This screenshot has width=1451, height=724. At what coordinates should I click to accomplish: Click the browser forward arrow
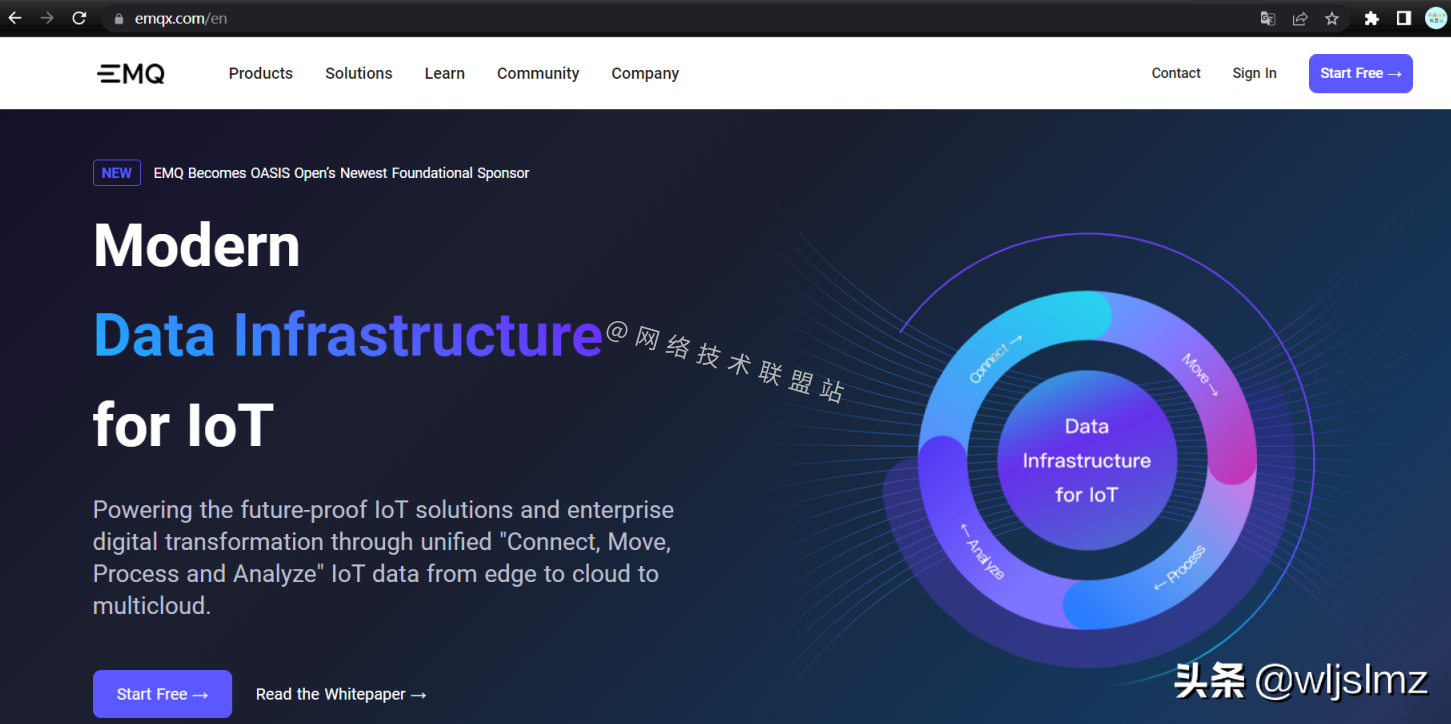pyautogui.click(x=47, y=18)
